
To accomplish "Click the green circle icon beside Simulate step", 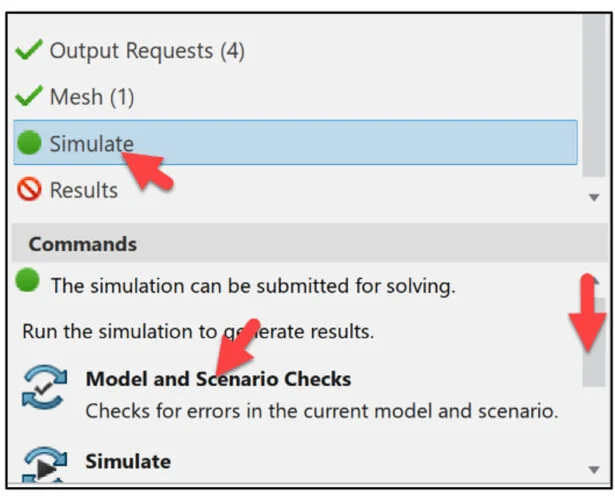I will click(30, 143).
